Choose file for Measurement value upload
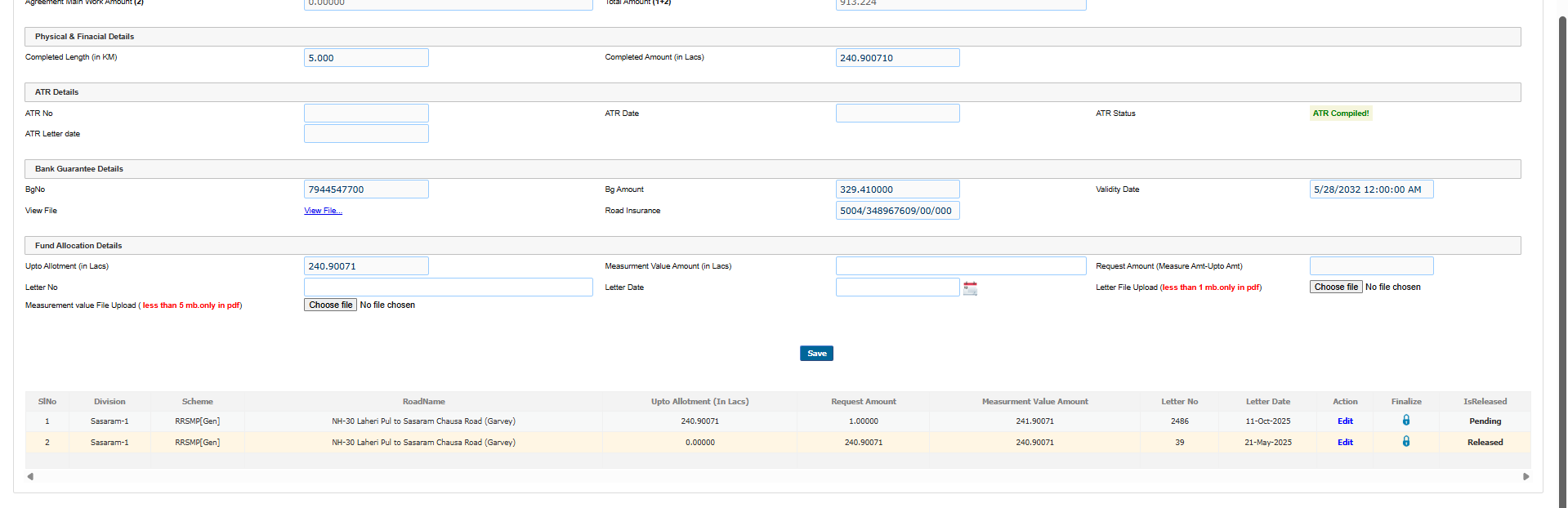The image size is (1568, 508). point(330,305)
